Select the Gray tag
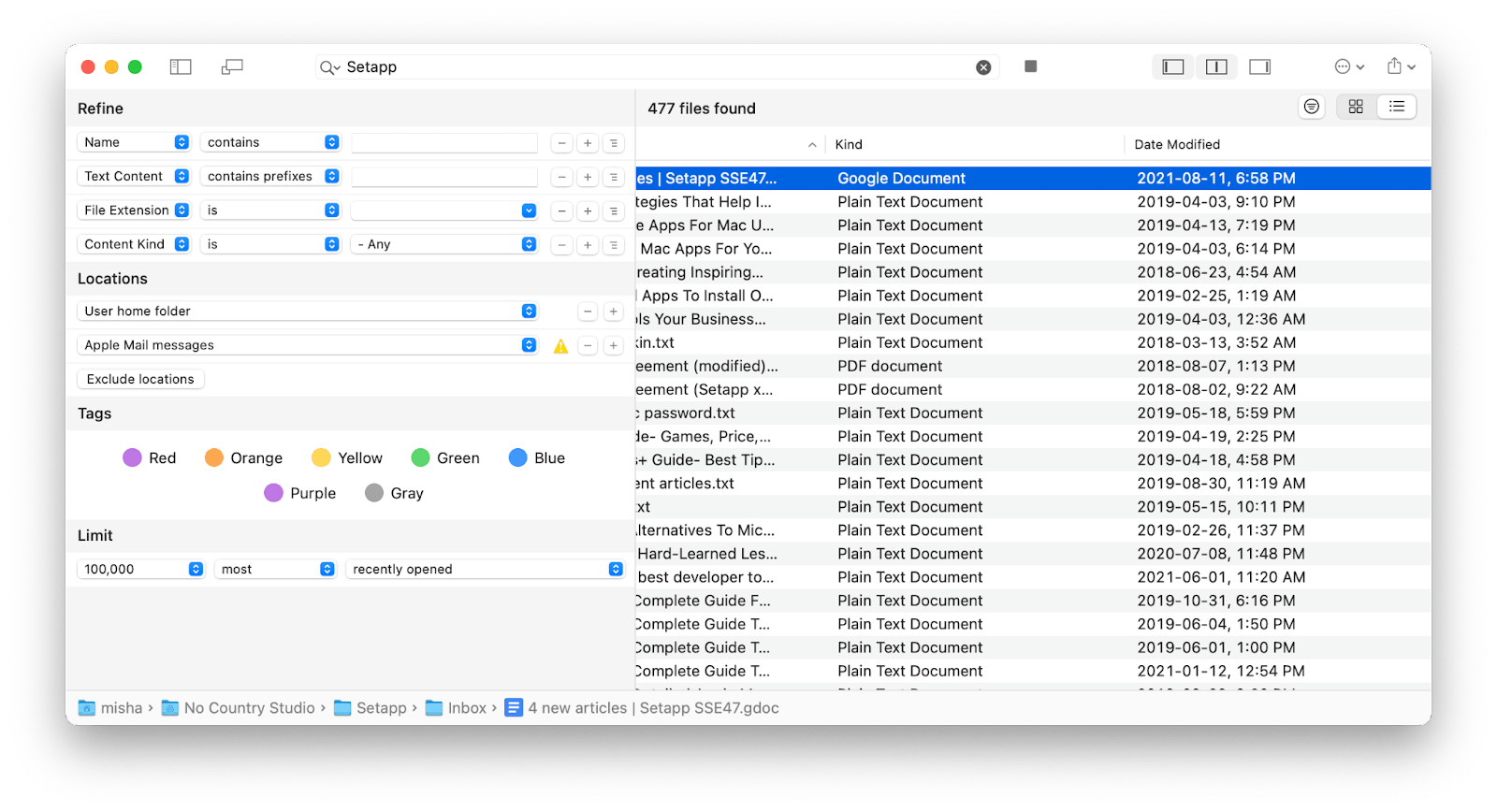 (395, 493)
